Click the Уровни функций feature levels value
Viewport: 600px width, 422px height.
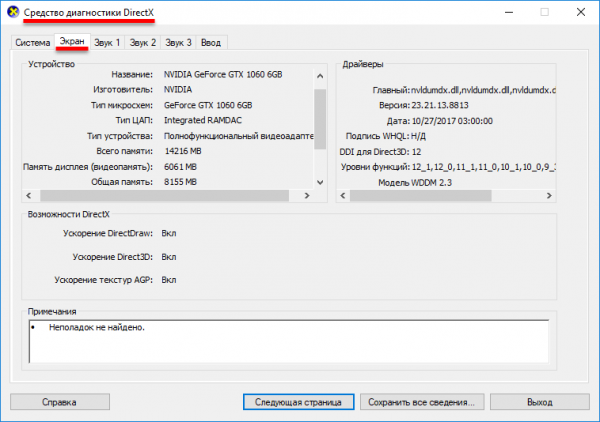point(483,167)
